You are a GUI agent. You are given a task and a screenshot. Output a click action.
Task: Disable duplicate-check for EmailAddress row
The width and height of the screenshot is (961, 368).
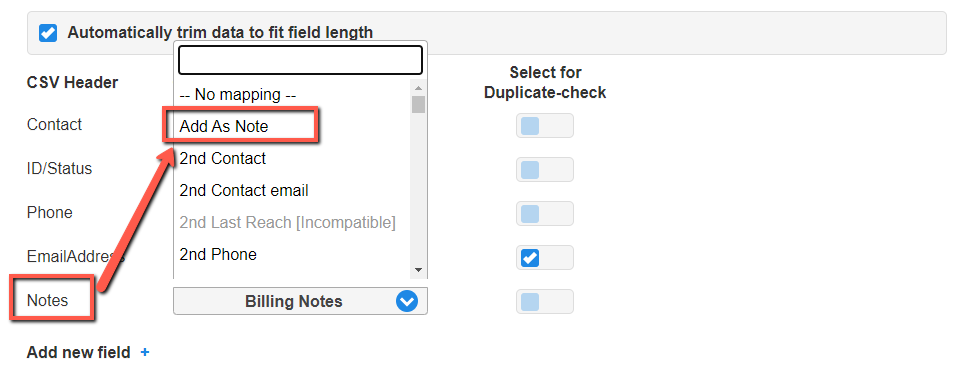544,258
